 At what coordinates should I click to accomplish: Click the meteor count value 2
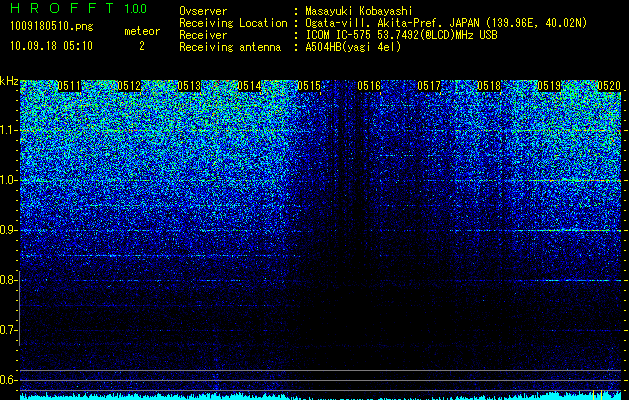coord(142,46)
